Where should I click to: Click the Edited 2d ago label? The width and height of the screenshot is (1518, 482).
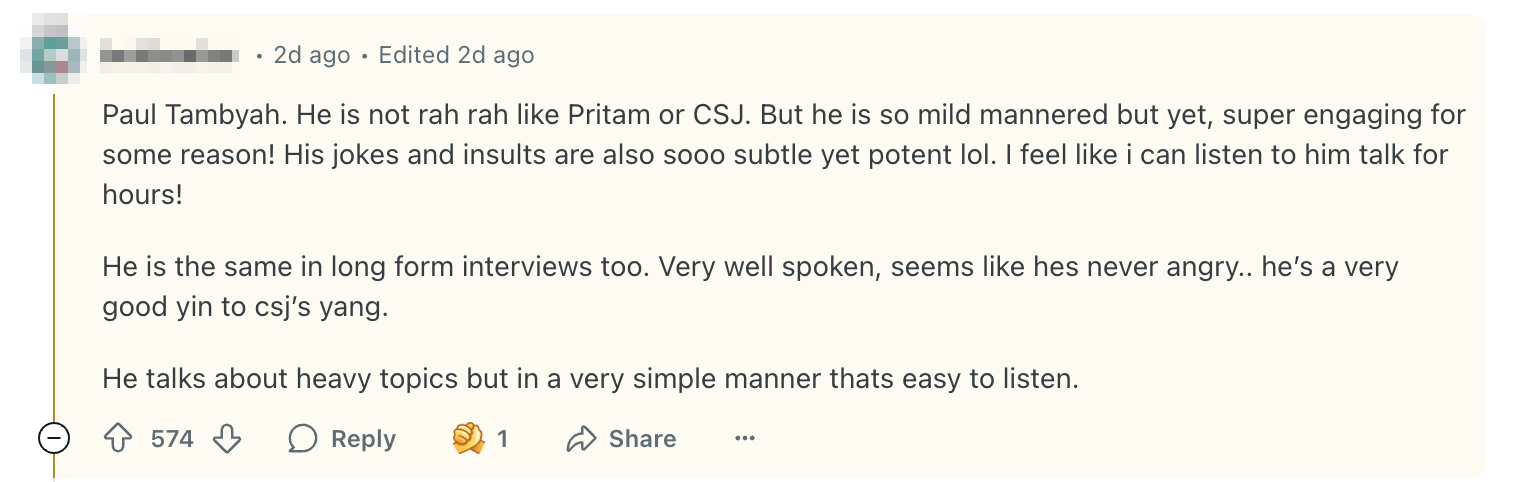point(456,56)
